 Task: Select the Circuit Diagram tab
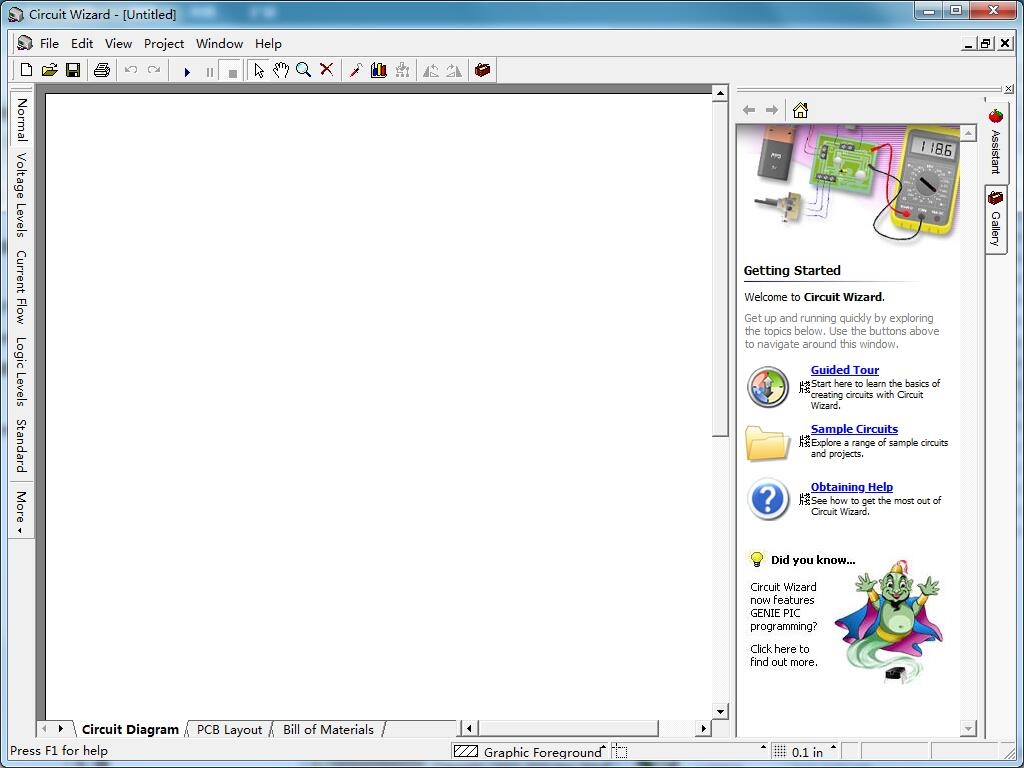pos(130,729)
